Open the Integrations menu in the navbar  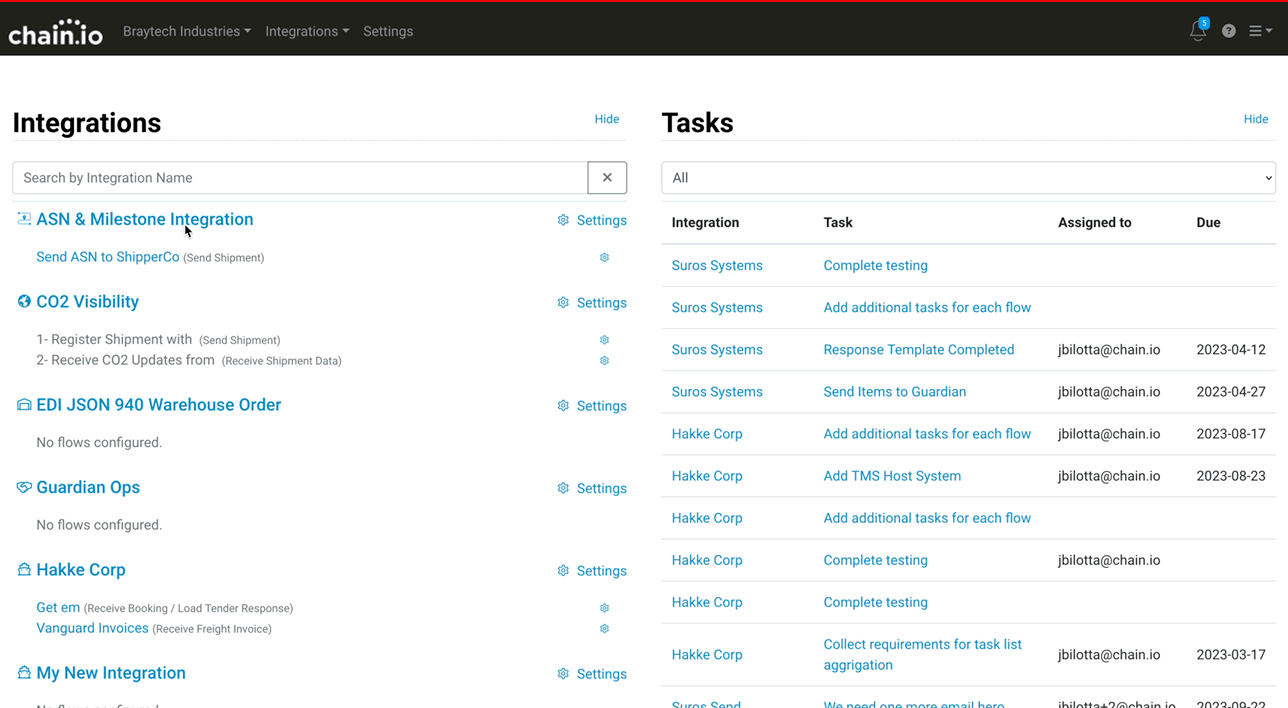point(307,31)
